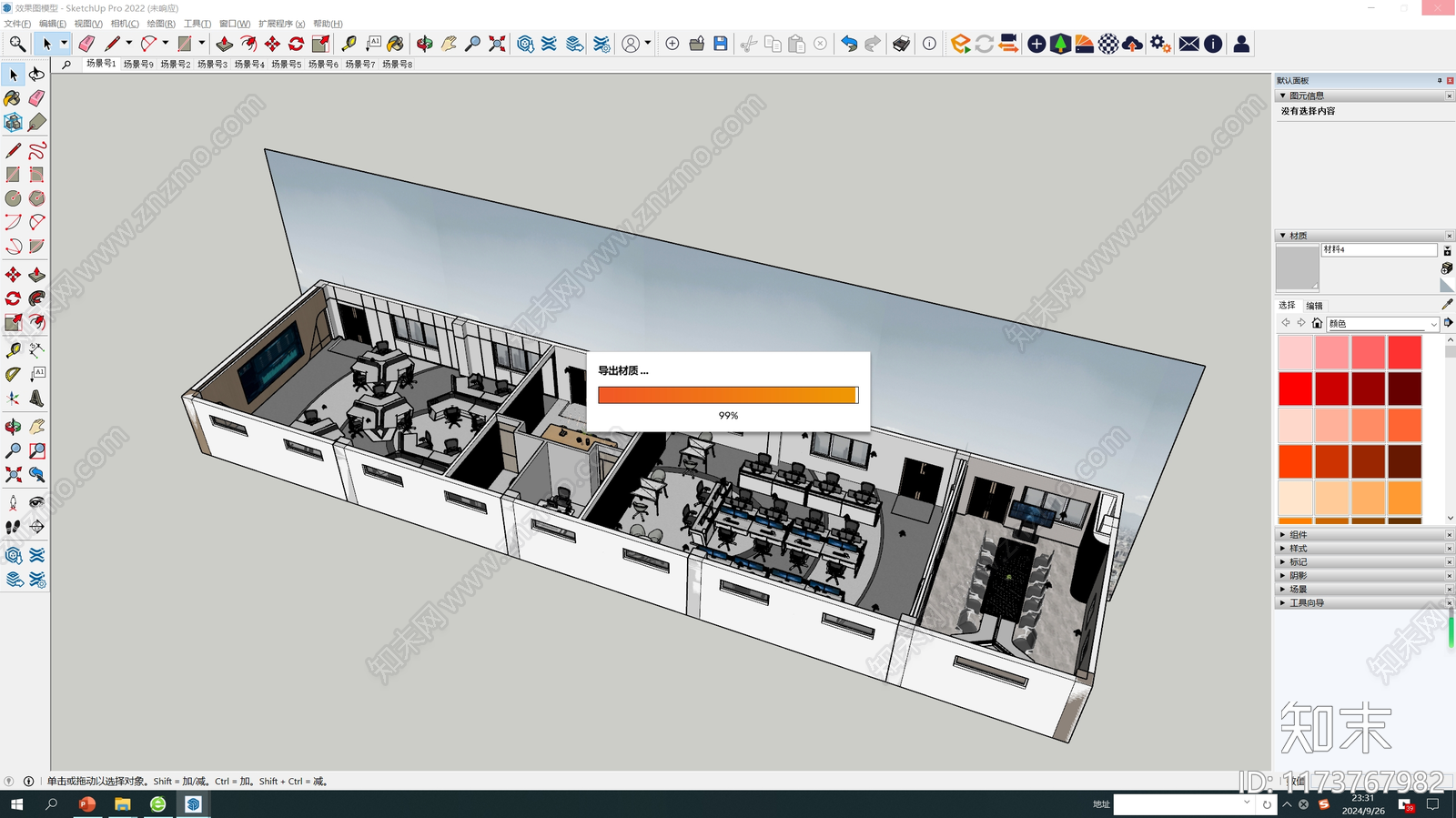This screenshot has width=1456, height=818.
Task: Collapse the 材质 panel
Action: coord(1283,236)
